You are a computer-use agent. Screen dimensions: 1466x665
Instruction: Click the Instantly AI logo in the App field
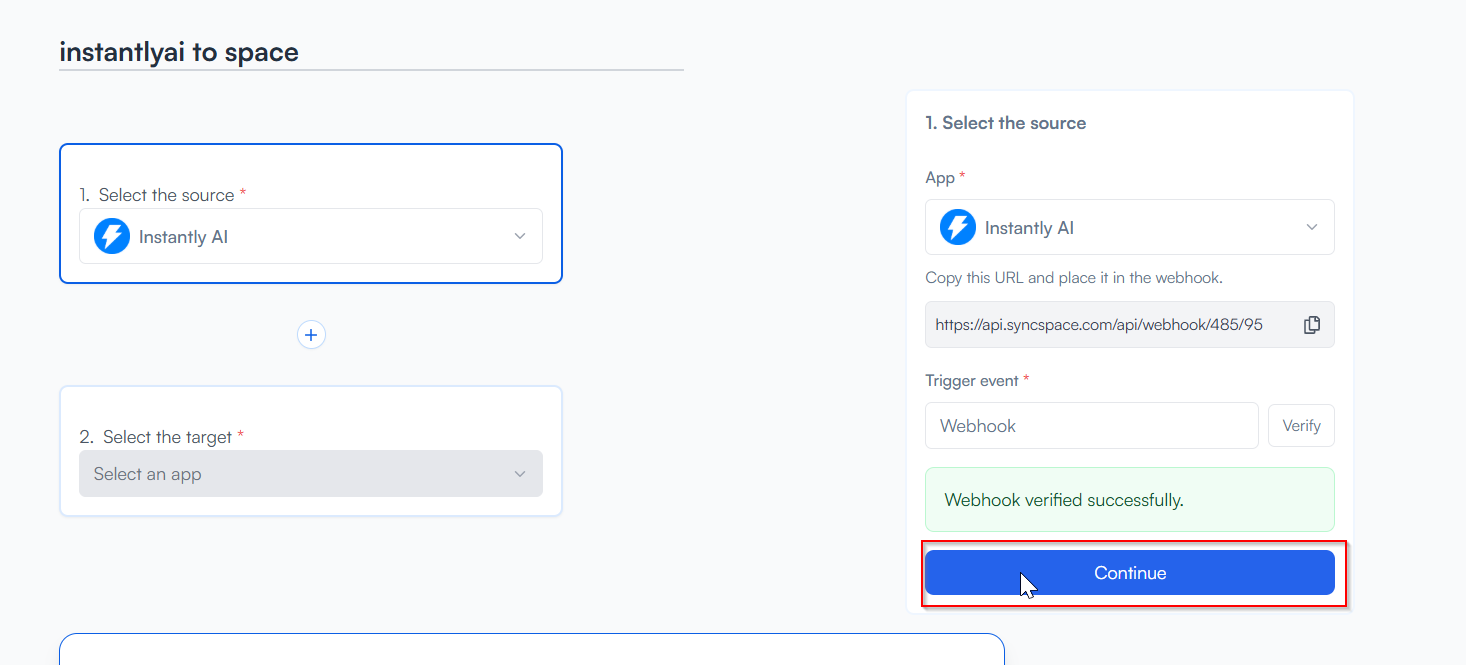click(958, 228)
